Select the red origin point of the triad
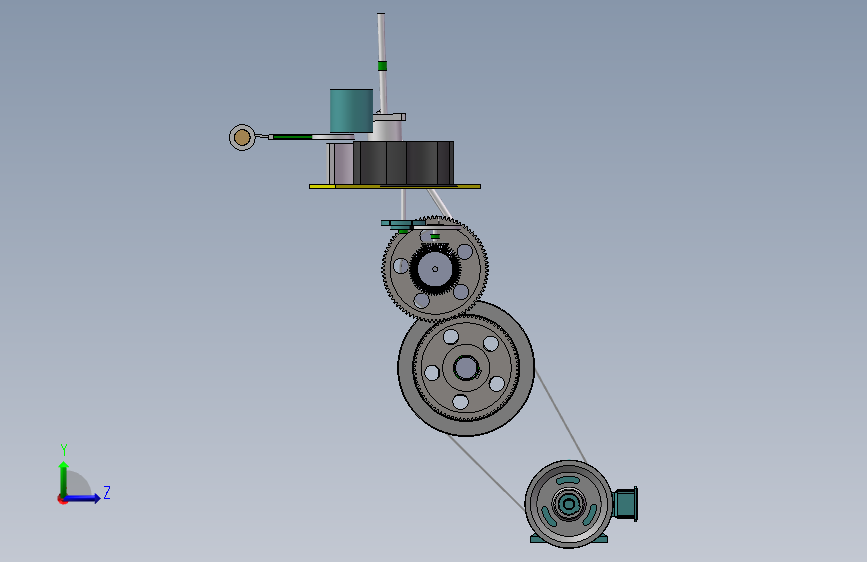 pyautogui.click(x=62, y=499)
